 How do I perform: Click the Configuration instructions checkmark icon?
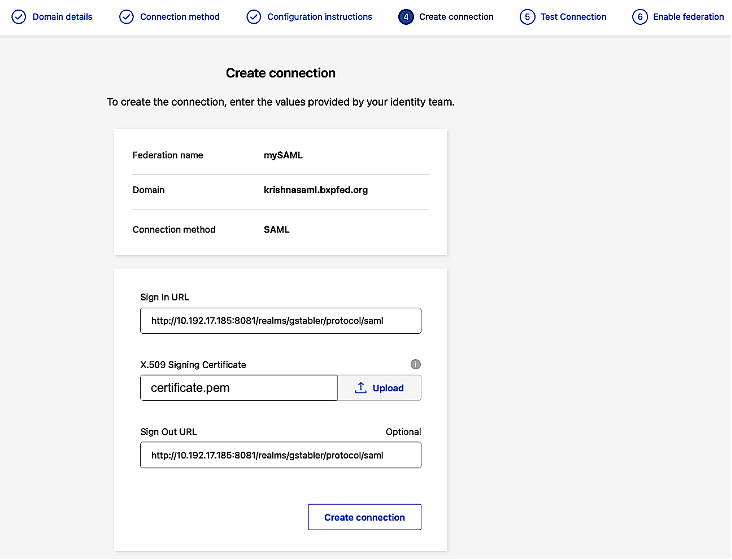(x=254, y=17)
